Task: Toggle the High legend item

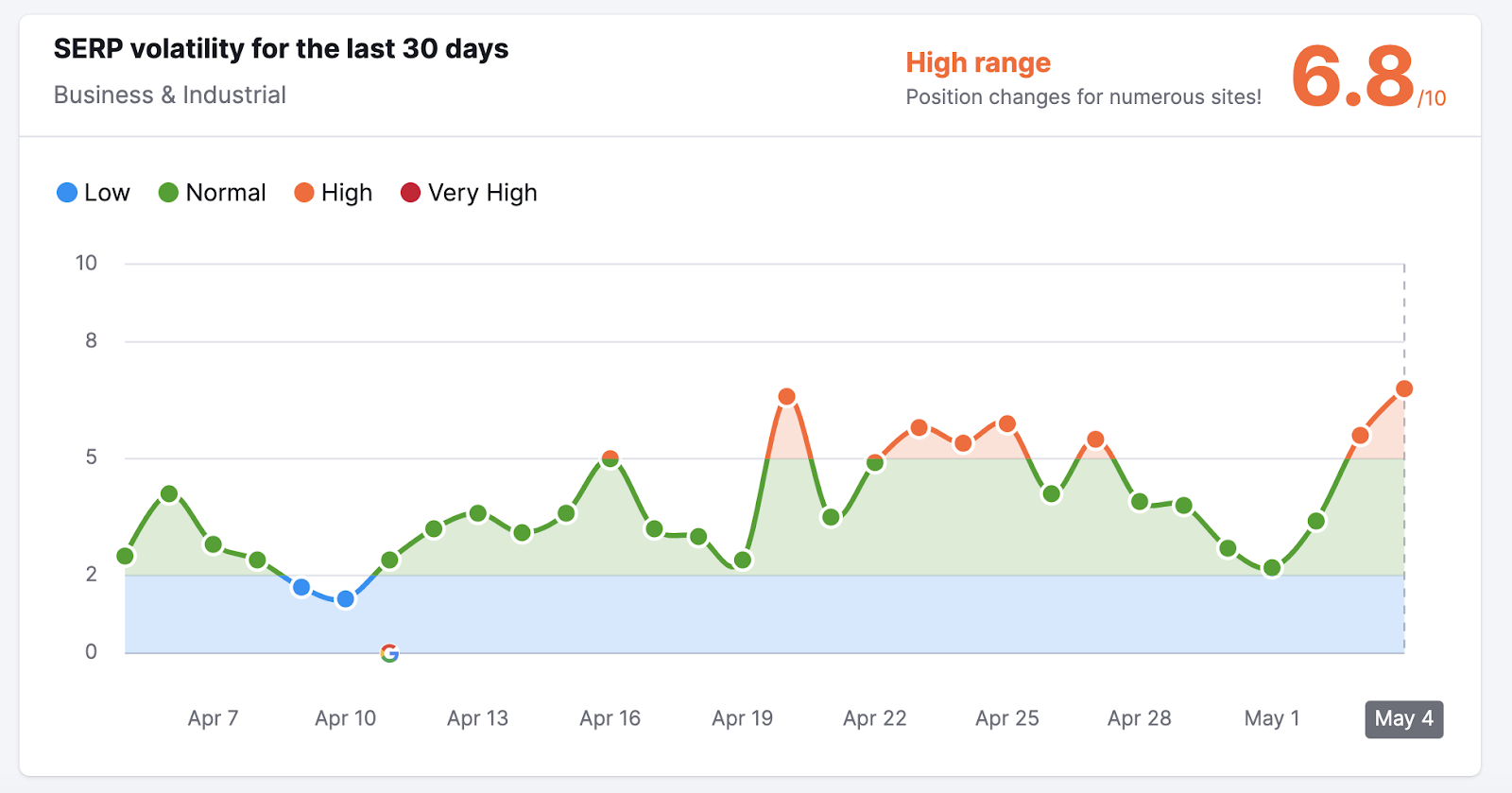Action: click(333, 193)
